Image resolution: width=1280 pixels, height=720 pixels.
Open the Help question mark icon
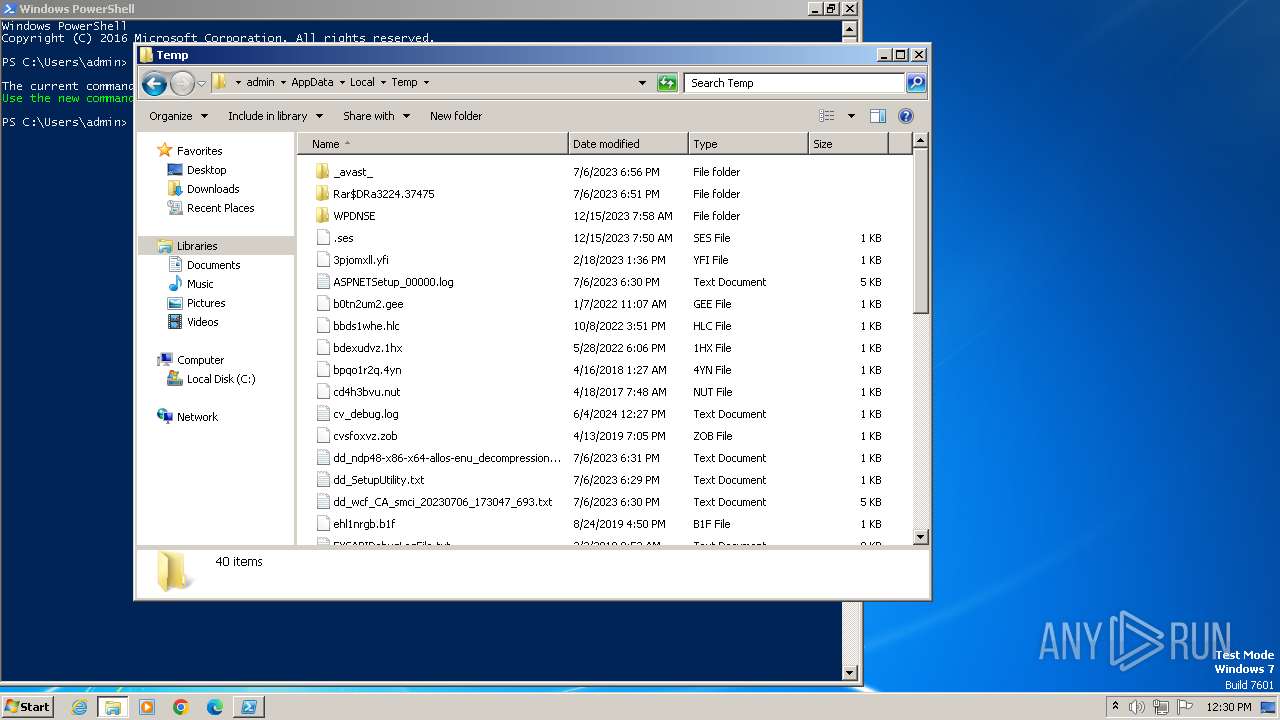(x=906, y=116)
